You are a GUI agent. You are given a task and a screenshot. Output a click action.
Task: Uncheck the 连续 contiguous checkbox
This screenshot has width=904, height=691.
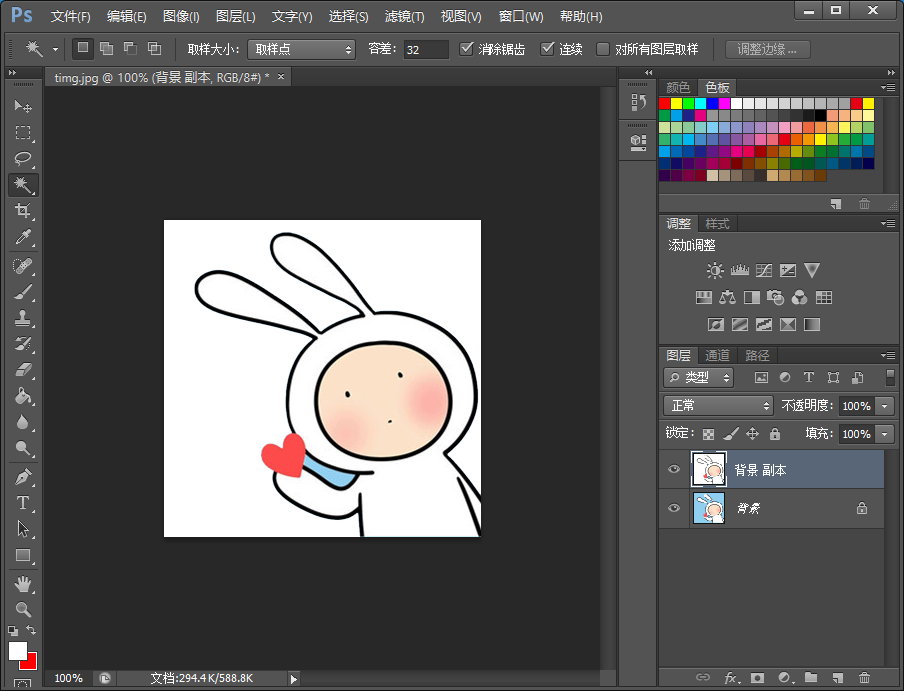click(547, 49)
